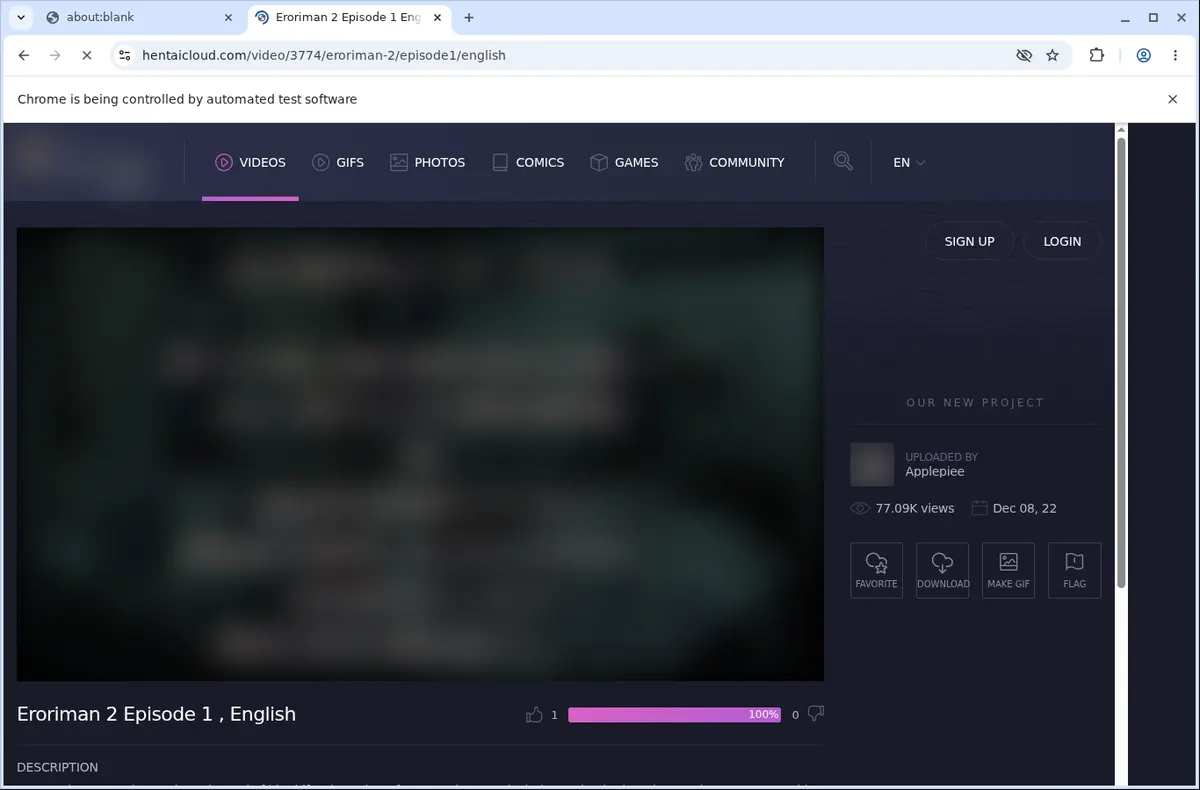The image size is (1200, 790).
Task: Bookmark this page with the star
Action: (x=1052, y=55)
